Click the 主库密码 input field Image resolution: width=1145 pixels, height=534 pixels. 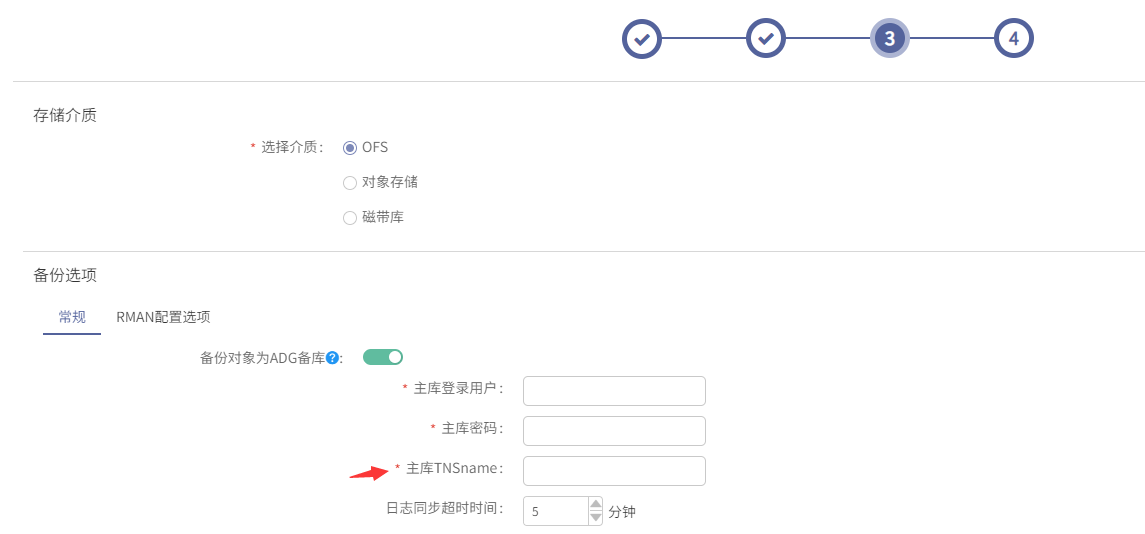[614, 431]
